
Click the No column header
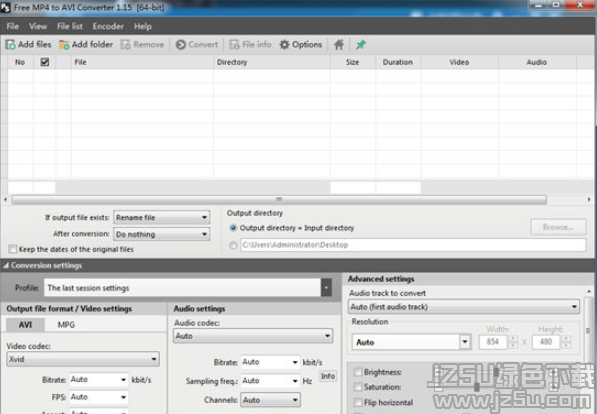click(20, 62)
